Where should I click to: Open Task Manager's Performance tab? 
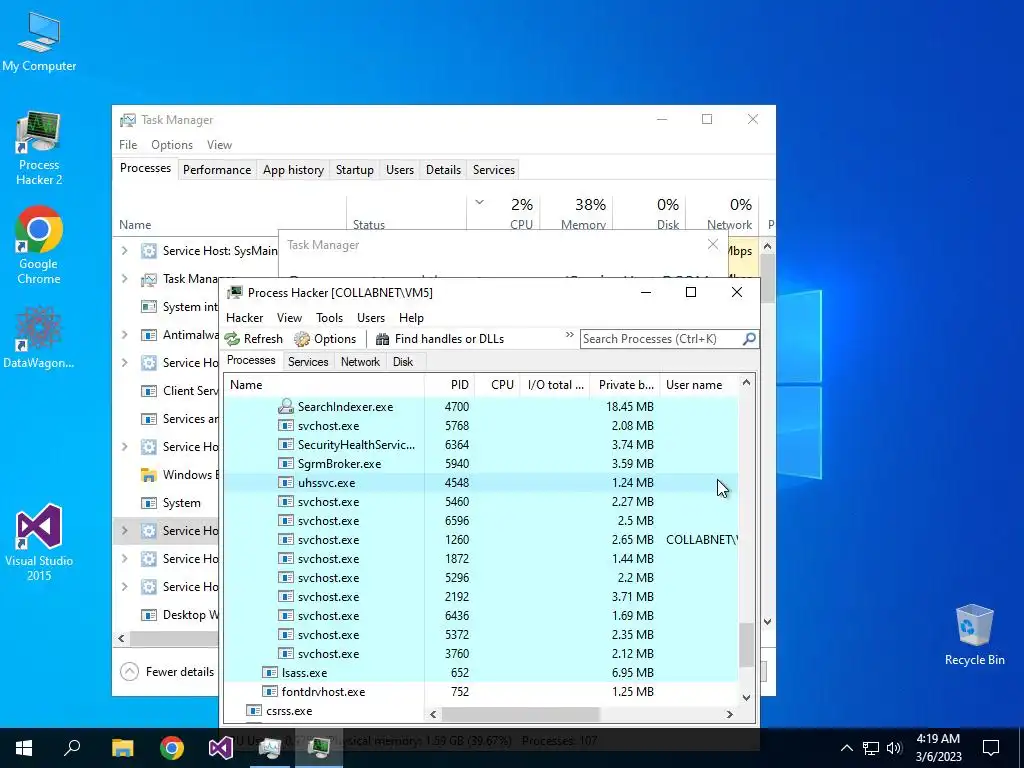(217, 170)
